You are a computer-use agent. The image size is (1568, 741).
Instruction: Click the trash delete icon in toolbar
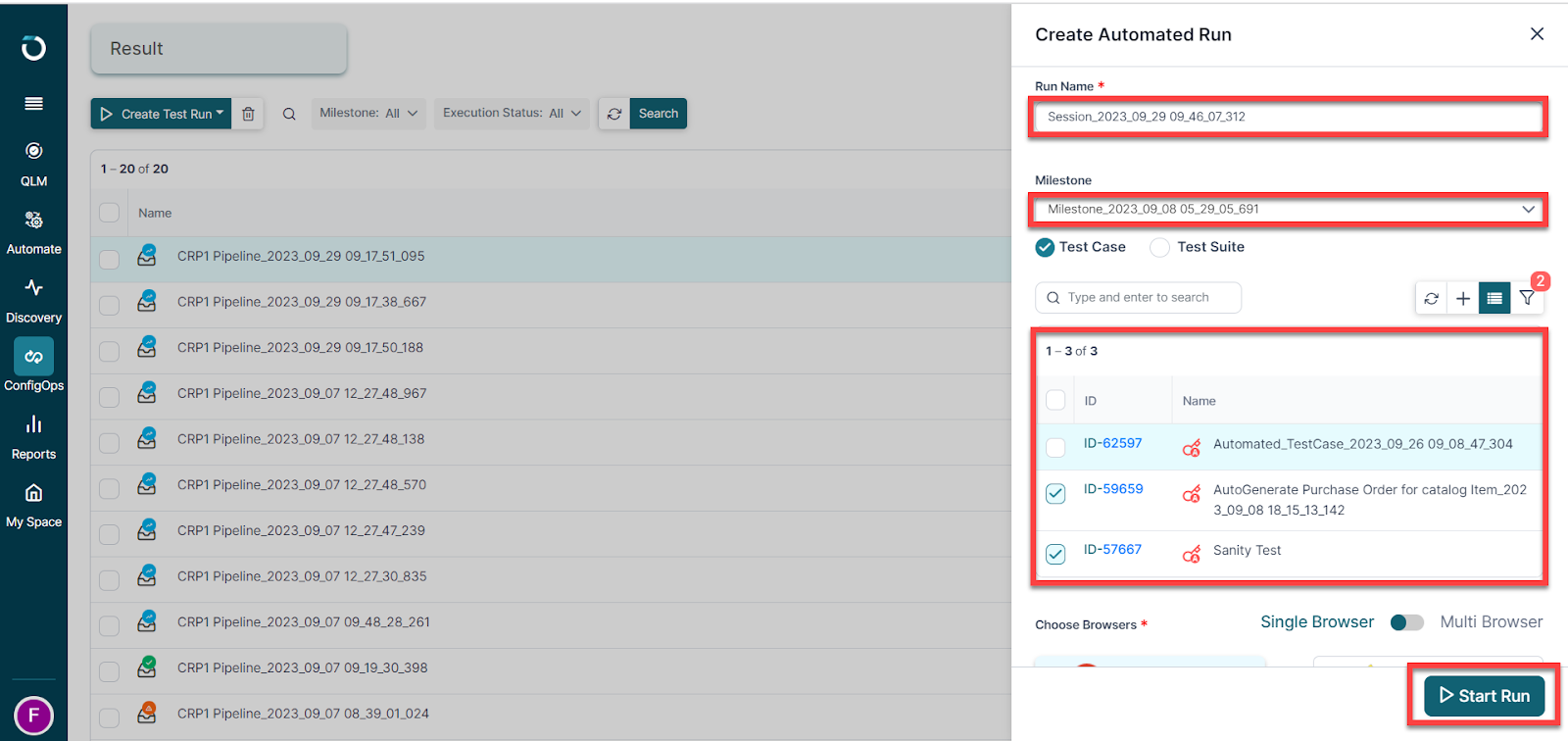point(249,114)
